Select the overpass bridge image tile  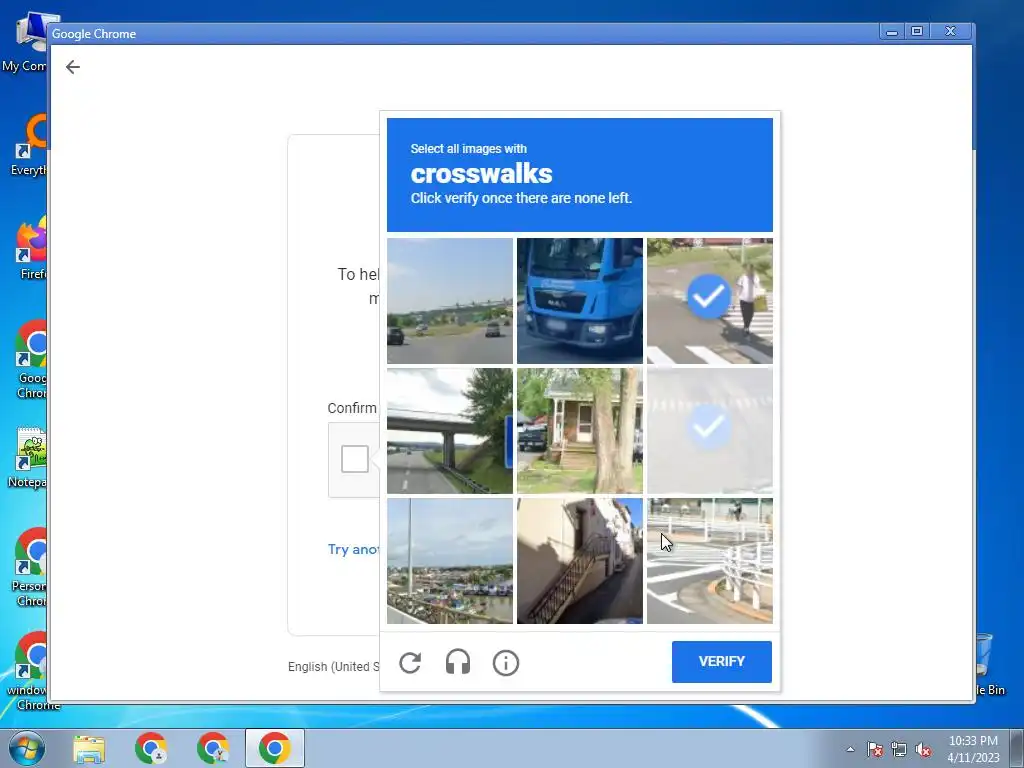450,431
